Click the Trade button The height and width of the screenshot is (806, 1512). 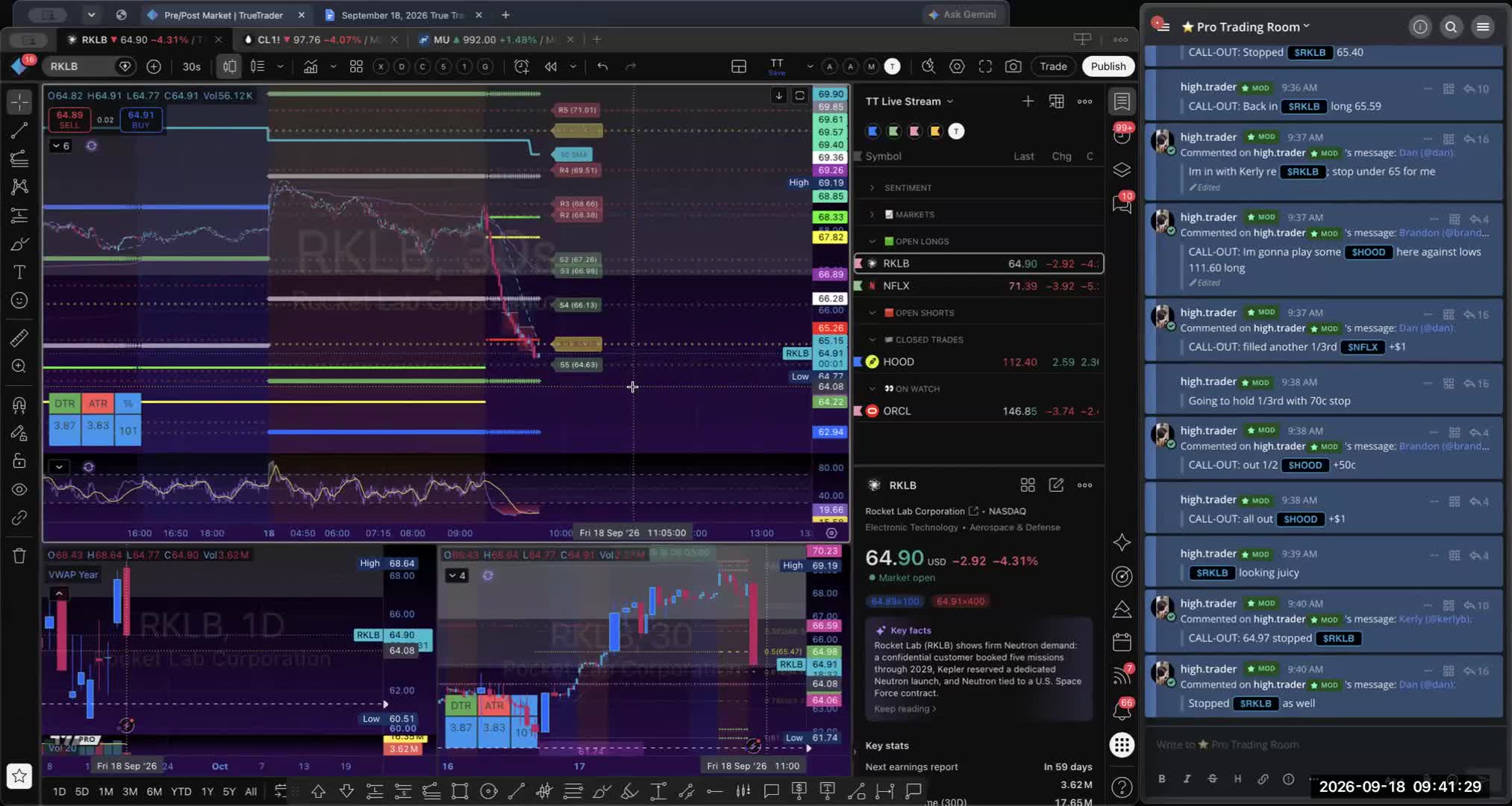pyautogui.click(x=1053, y=66)
